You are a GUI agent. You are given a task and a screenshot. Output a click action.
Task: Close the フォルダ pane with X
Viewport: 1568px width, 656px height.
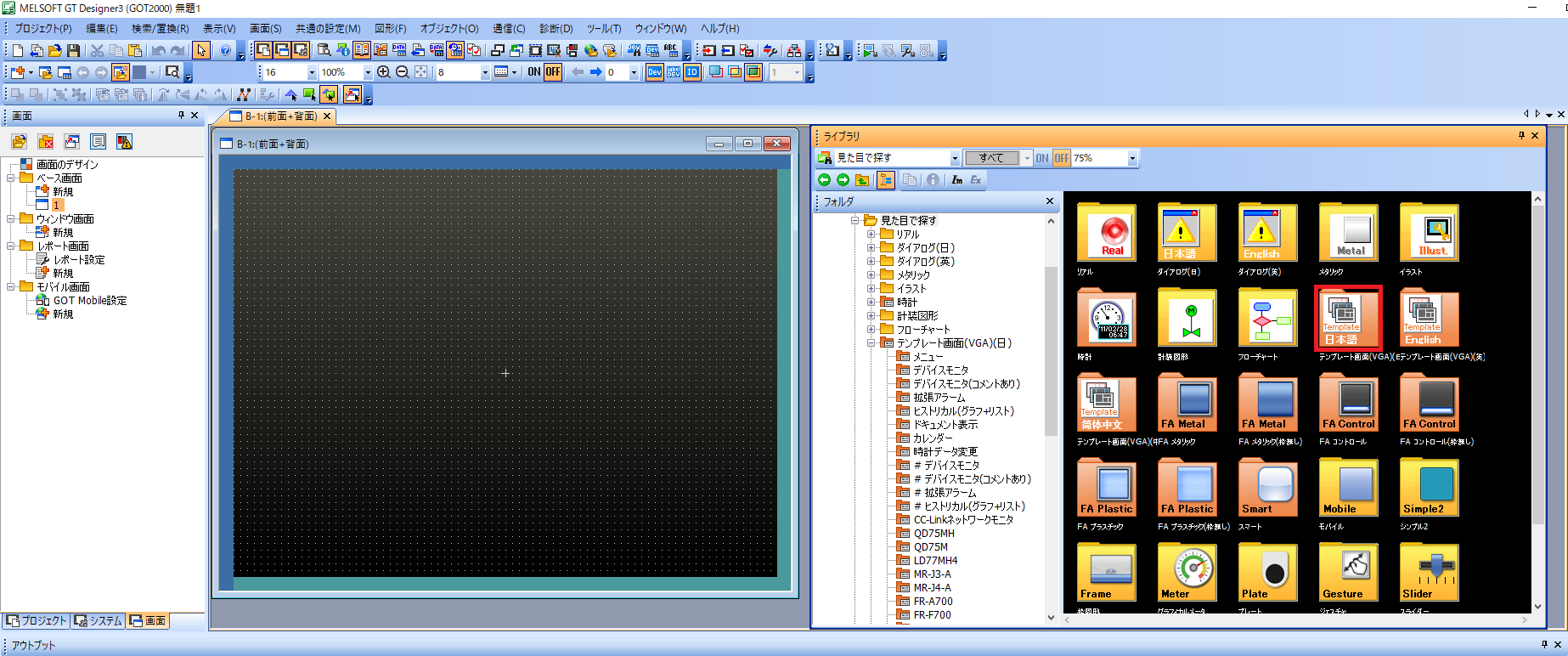point(1050,201)
